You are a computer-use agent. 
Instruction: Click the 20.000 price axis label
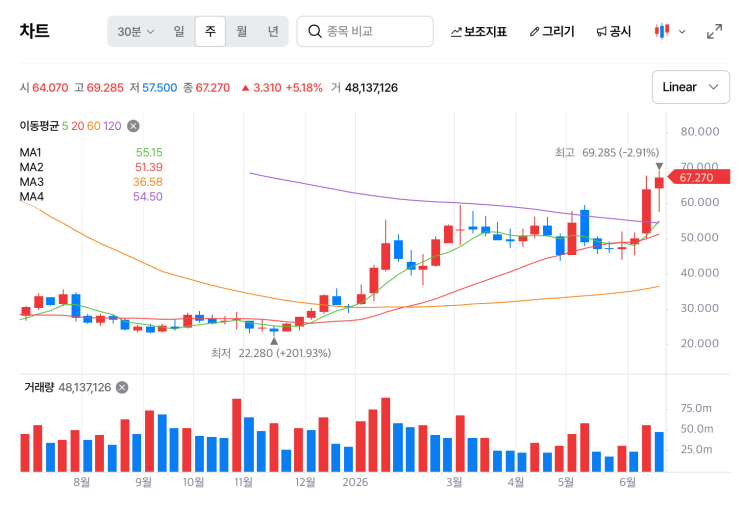(700, 344)
